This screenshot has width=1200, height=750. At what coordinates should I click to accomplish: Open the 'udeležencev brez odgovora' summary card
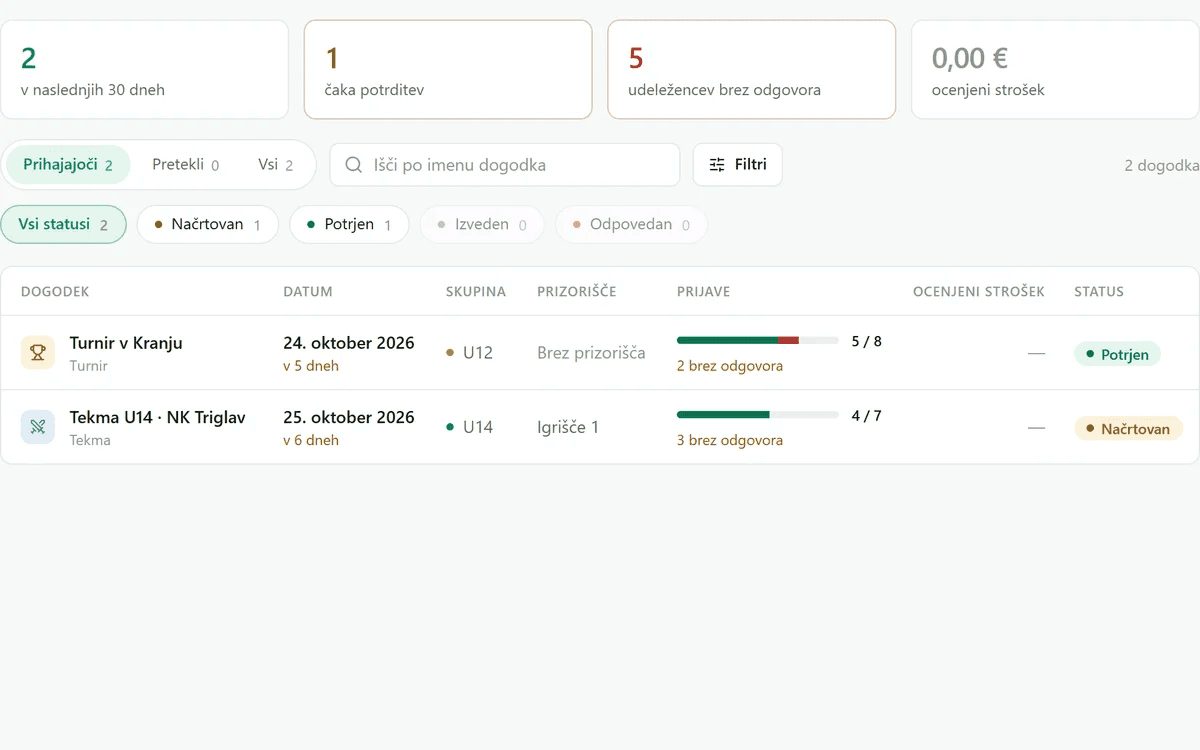click(752, 70)
